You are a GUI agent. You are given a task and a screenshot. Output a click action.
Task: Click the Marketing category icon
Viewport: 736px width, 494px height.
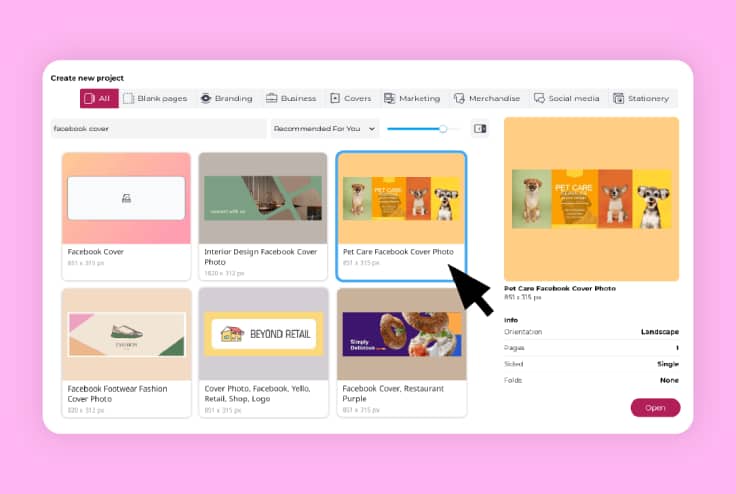(389, 98)
